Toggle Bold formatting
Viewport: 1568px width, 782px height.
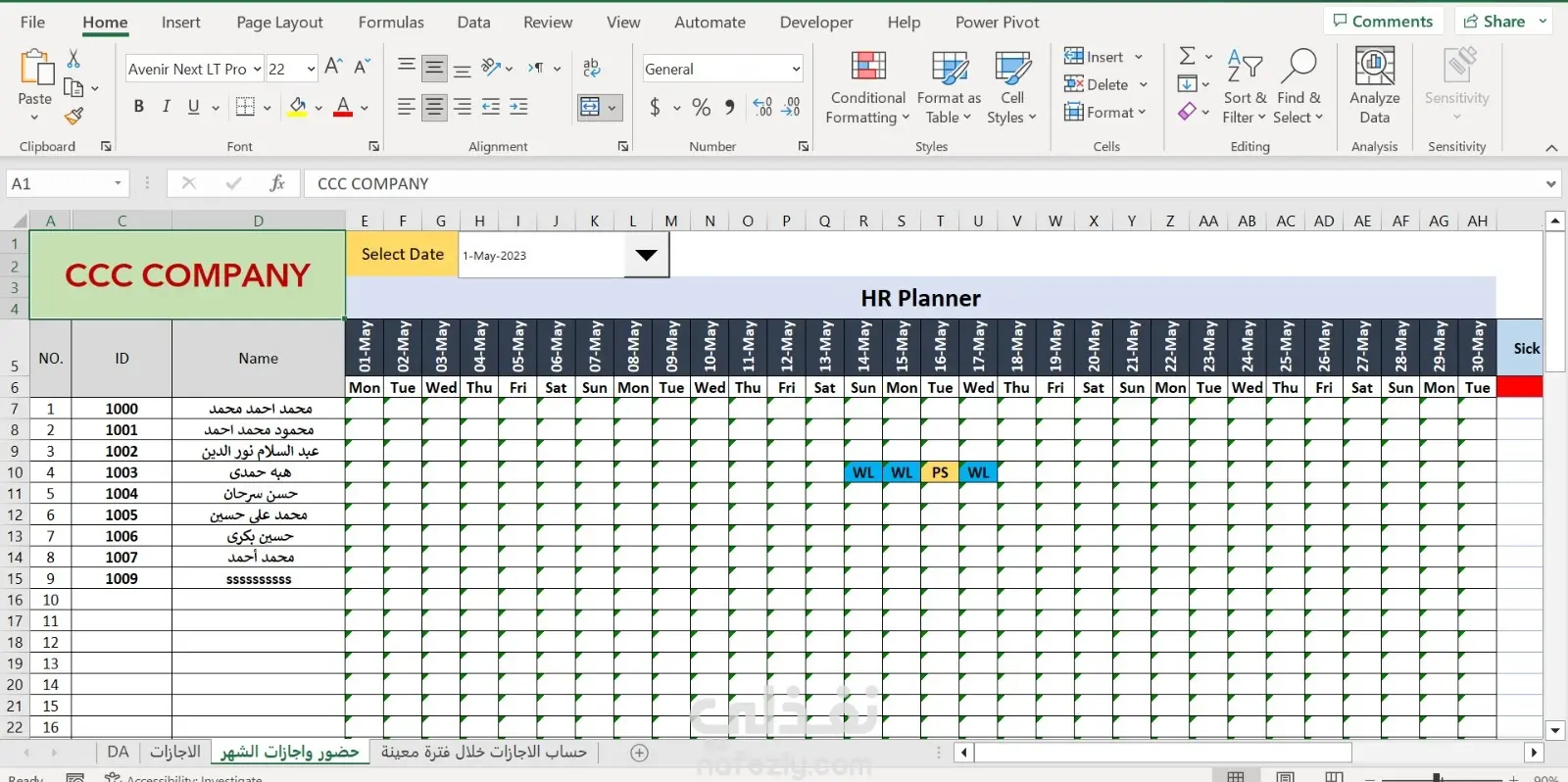(138, 107)
